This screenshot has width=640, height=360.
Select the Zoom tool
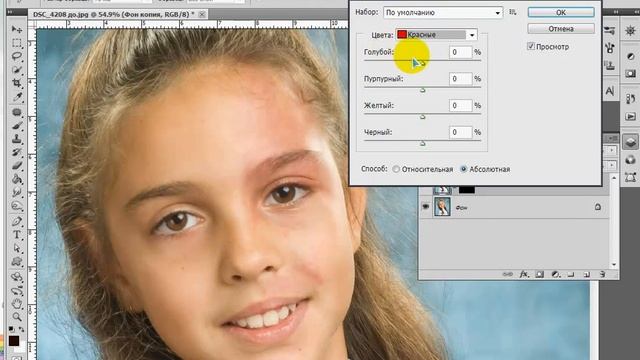point(17,317)
